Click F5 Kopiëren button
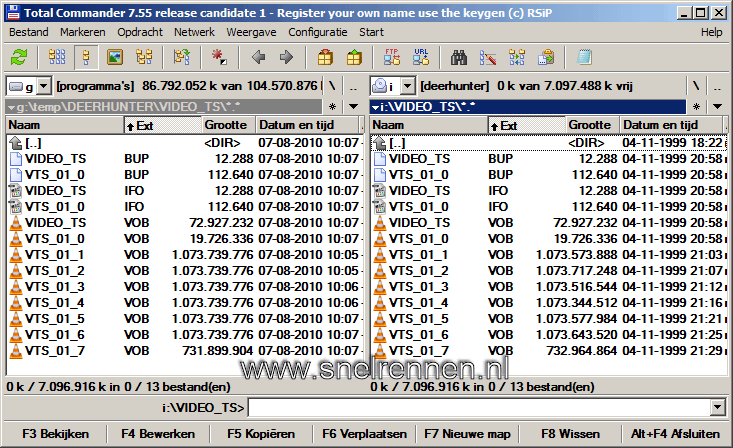 (x=261, y=434)
